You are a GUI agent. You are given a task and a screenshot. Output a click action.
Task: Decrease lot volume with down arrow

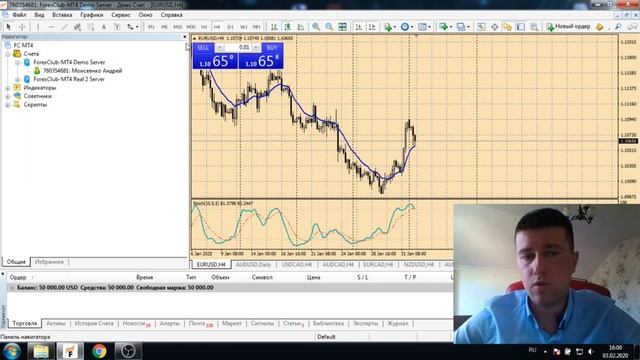(x=220, y=48)
